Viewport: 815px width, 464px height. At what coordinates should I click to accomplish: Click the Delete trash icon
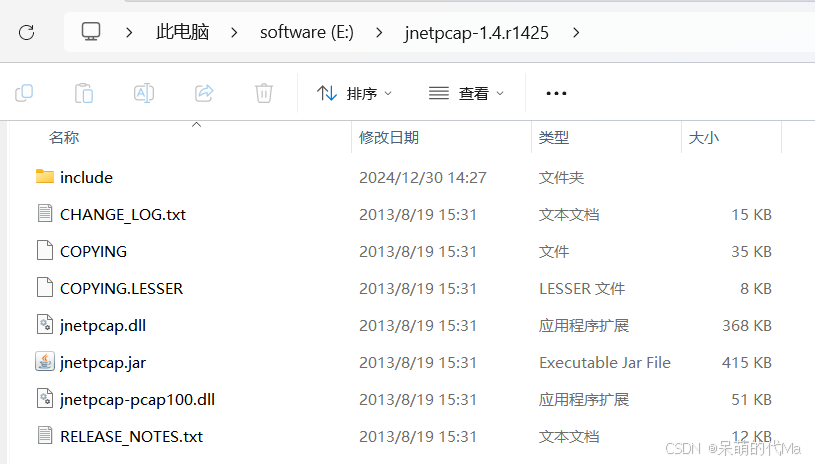point(264,94)
